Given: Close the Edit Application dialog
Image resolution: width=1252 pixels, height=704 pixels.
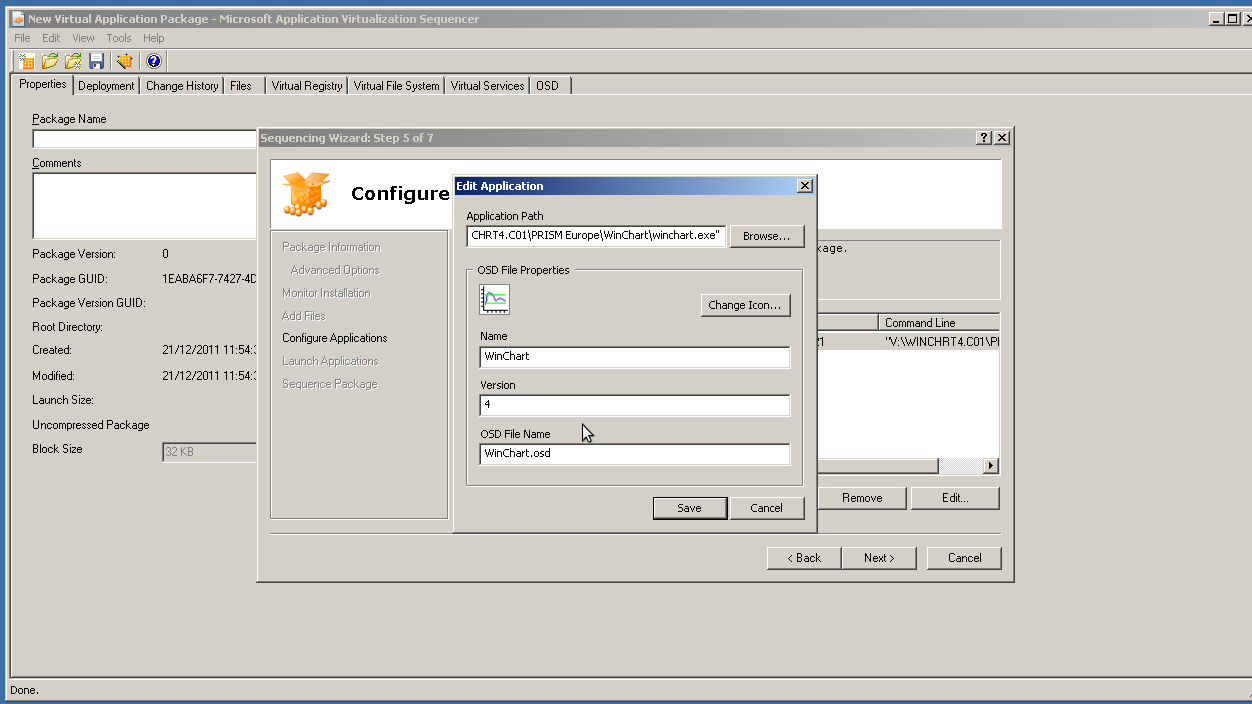Looking at the screenshot, I should [x=805, y=186].
